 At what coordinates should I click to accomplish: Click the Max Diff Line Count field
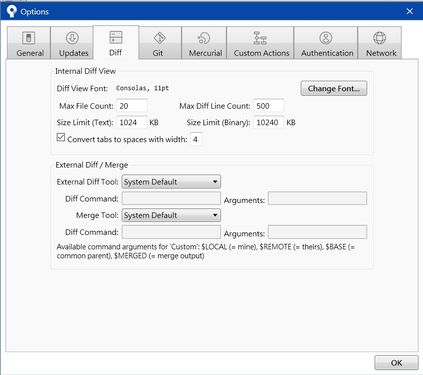(x=269, y=106)
